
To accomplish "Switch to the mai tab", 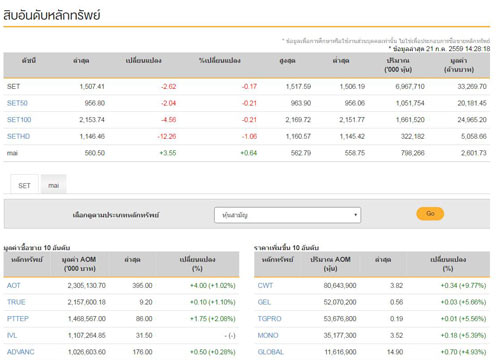I will click(54, 185).
